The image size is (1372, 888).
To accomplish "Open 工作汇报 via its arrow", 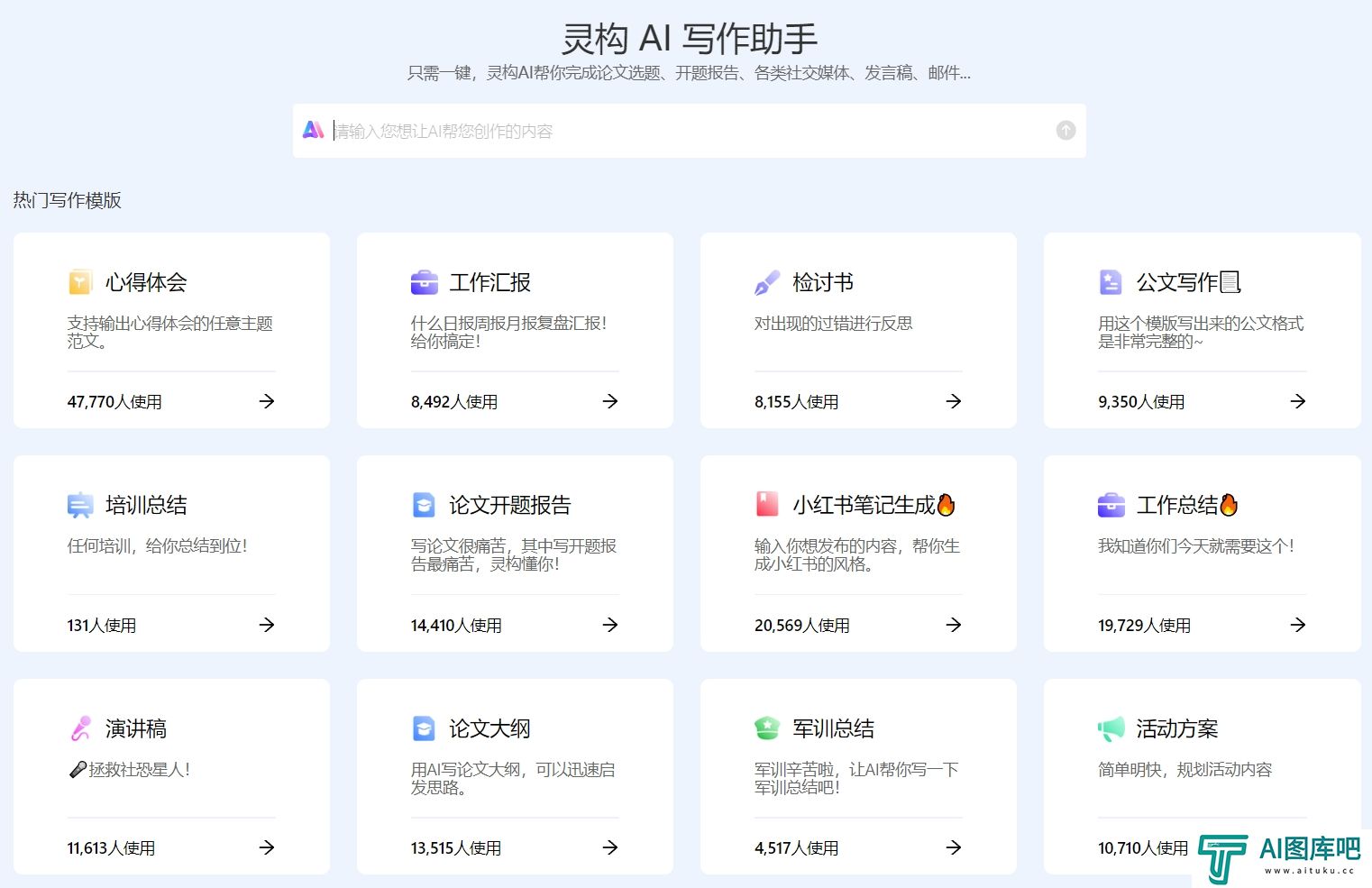I will tap(610, 401).
